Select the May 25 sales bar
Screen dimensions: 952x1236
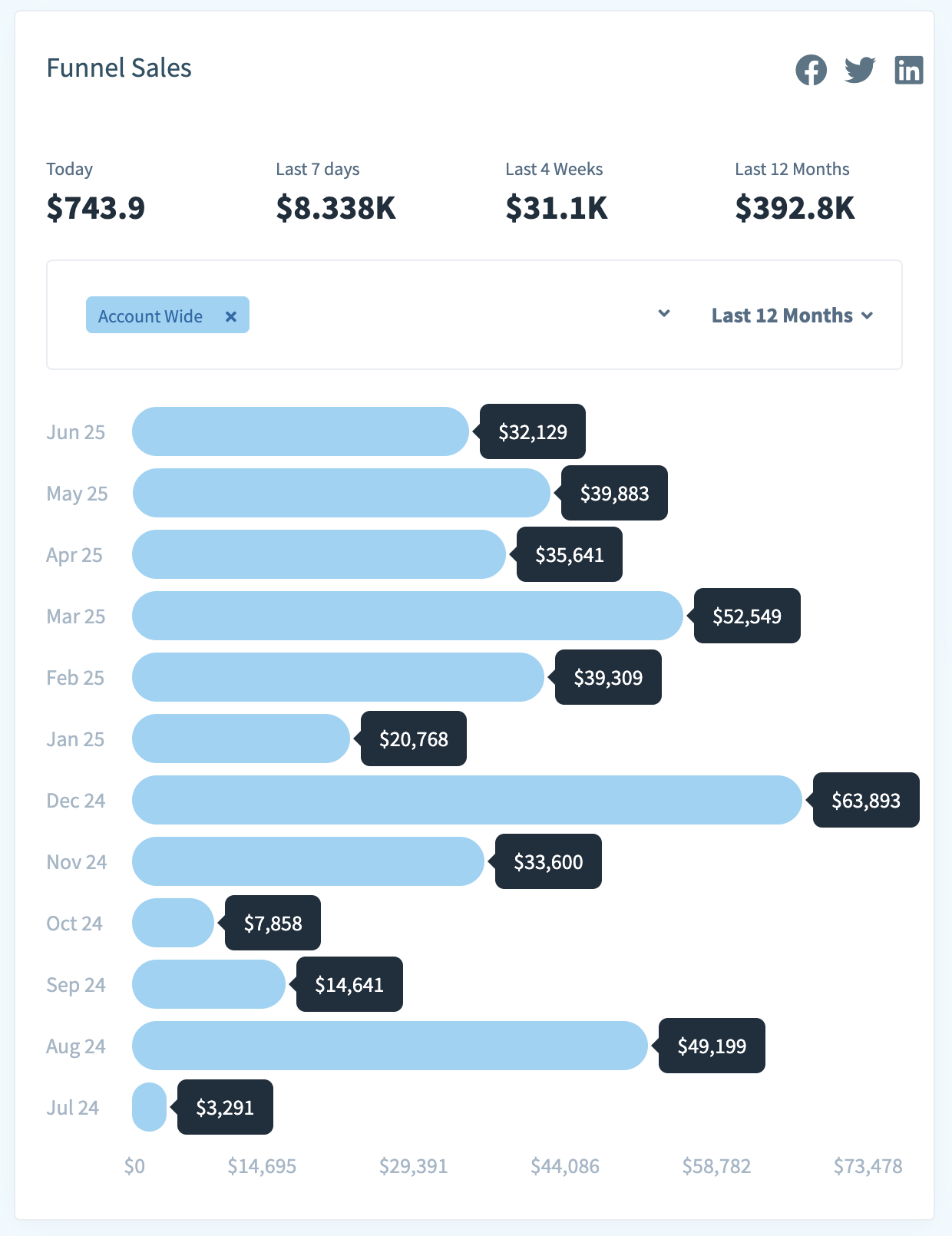tap(341, 493)
